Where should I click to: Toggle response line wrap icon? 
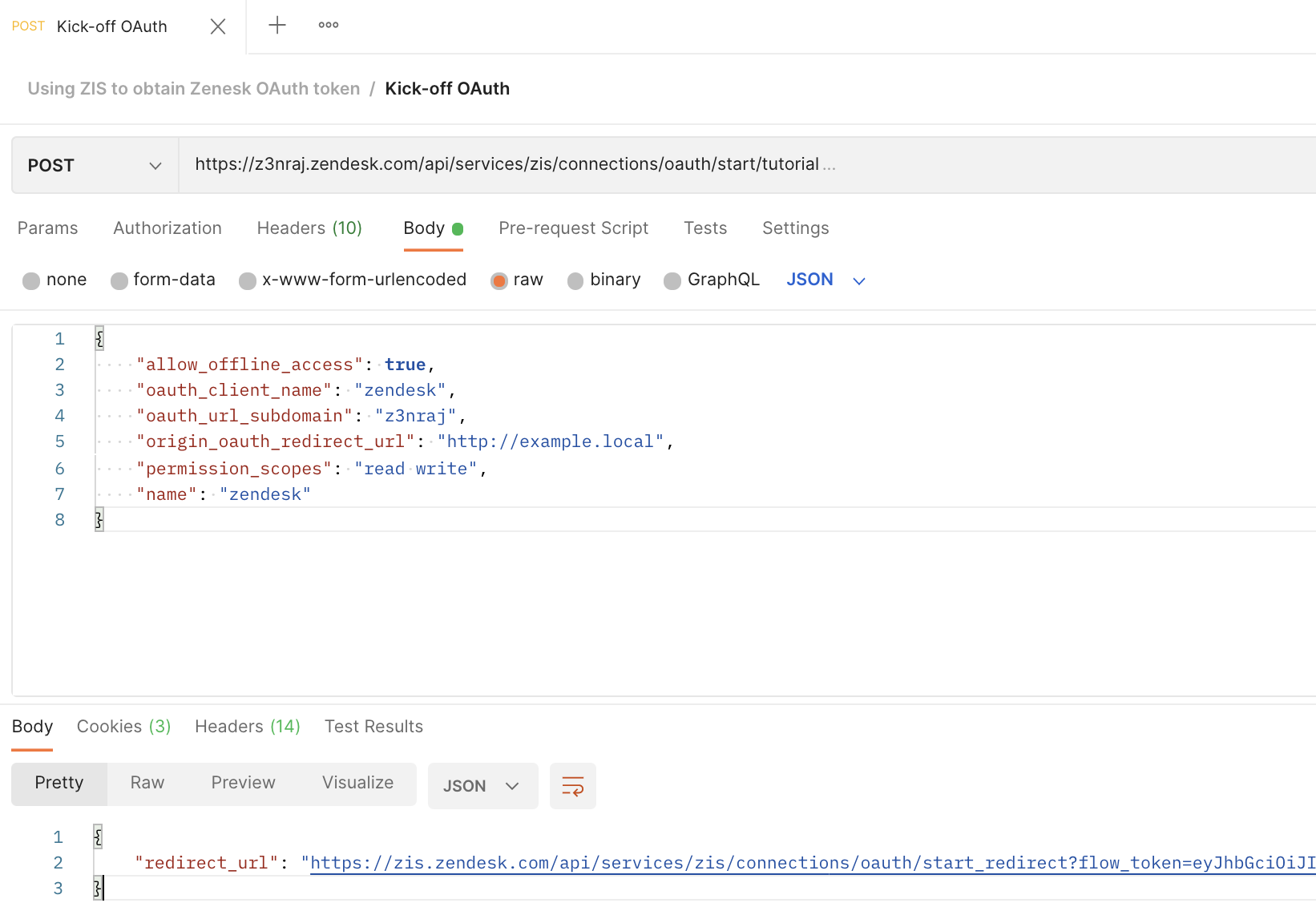coord(573,786)
